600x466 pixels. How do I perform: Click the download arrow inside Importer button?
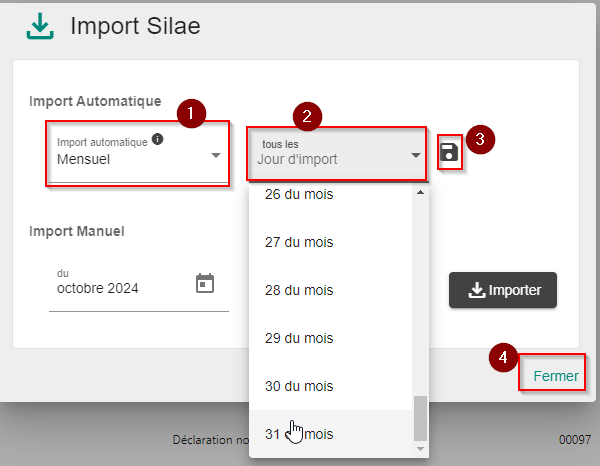click(x=477, y=290)
